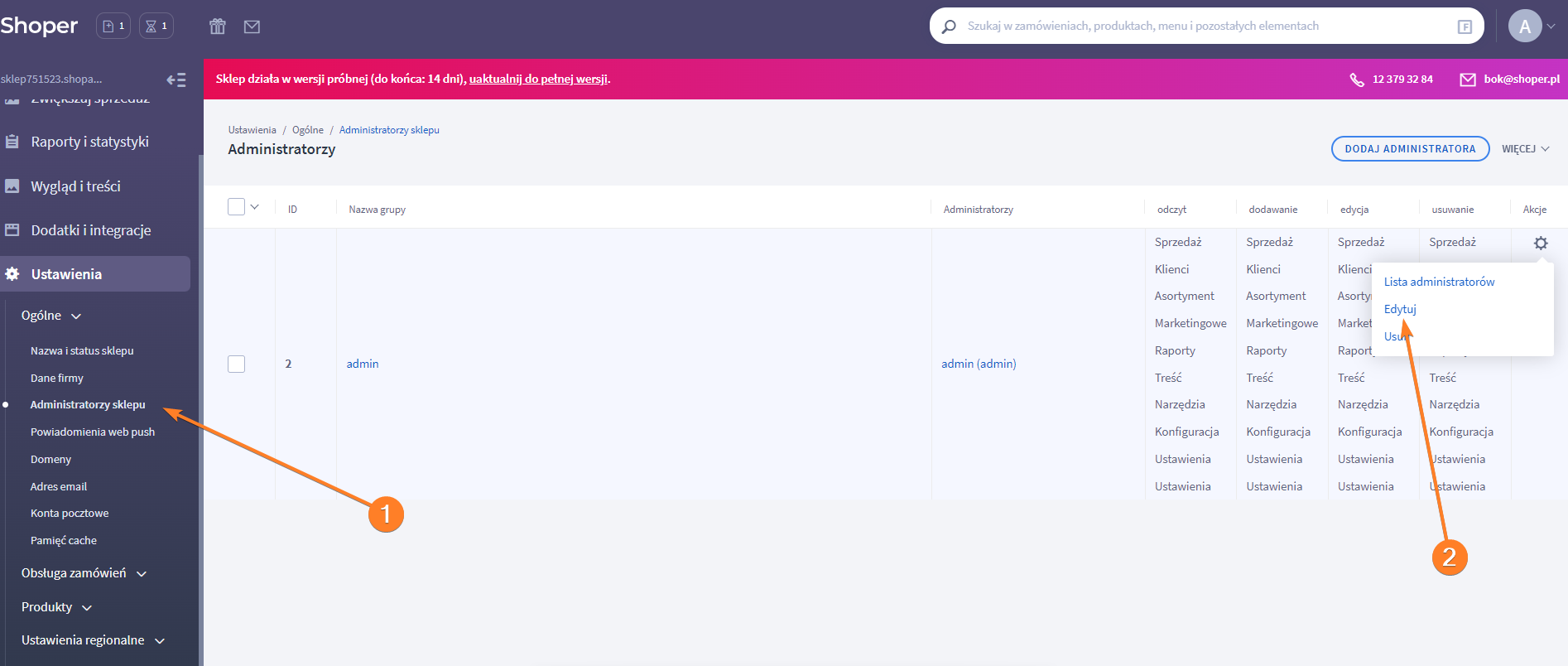Expand the bulk selection chevron in table header
Image resolution: width=1568 pixels, height=666 pixels.
click(255, 207)
